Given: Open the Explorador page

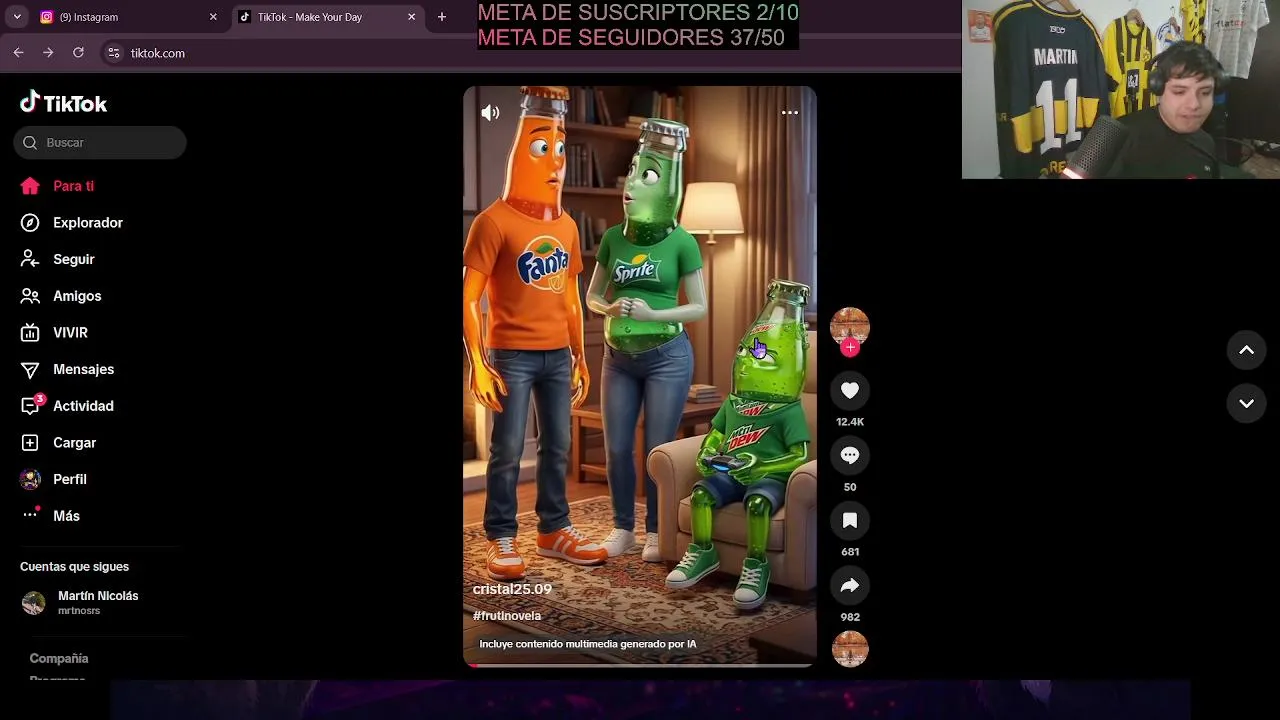Looking at the screenshot, I should pyautogui.click(x=72, y=223).
